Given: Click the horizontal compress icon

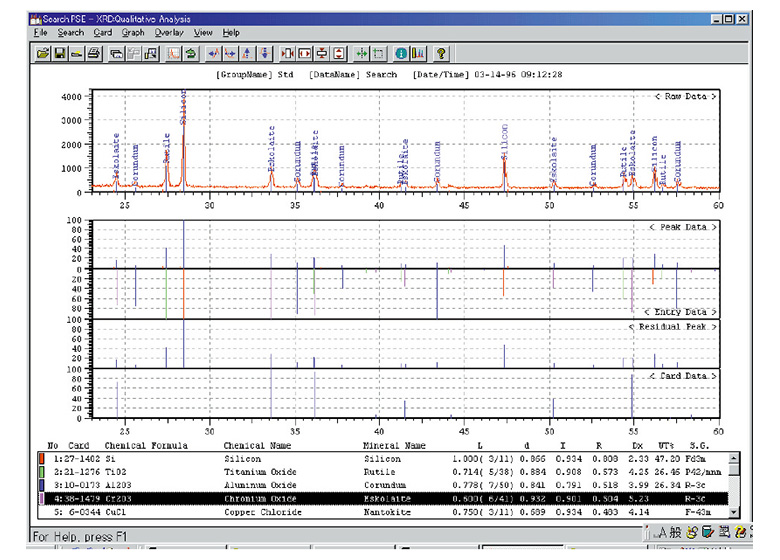Looking at the screenshot, I should 288,53.
